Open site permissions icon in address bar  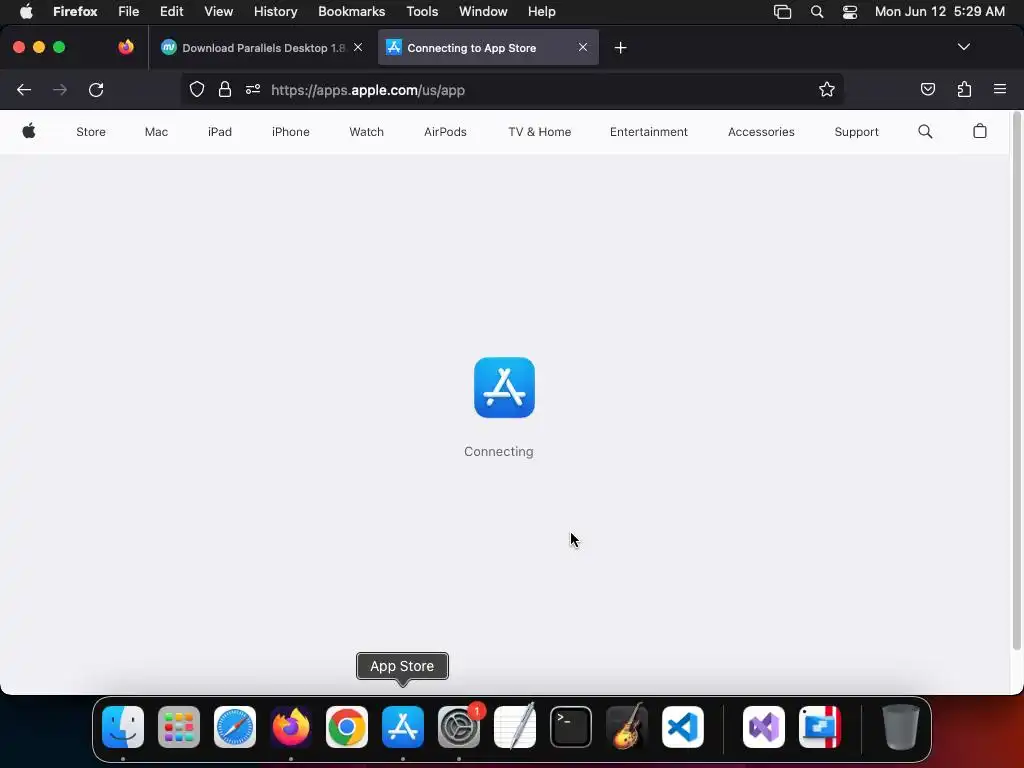[253, 89]
